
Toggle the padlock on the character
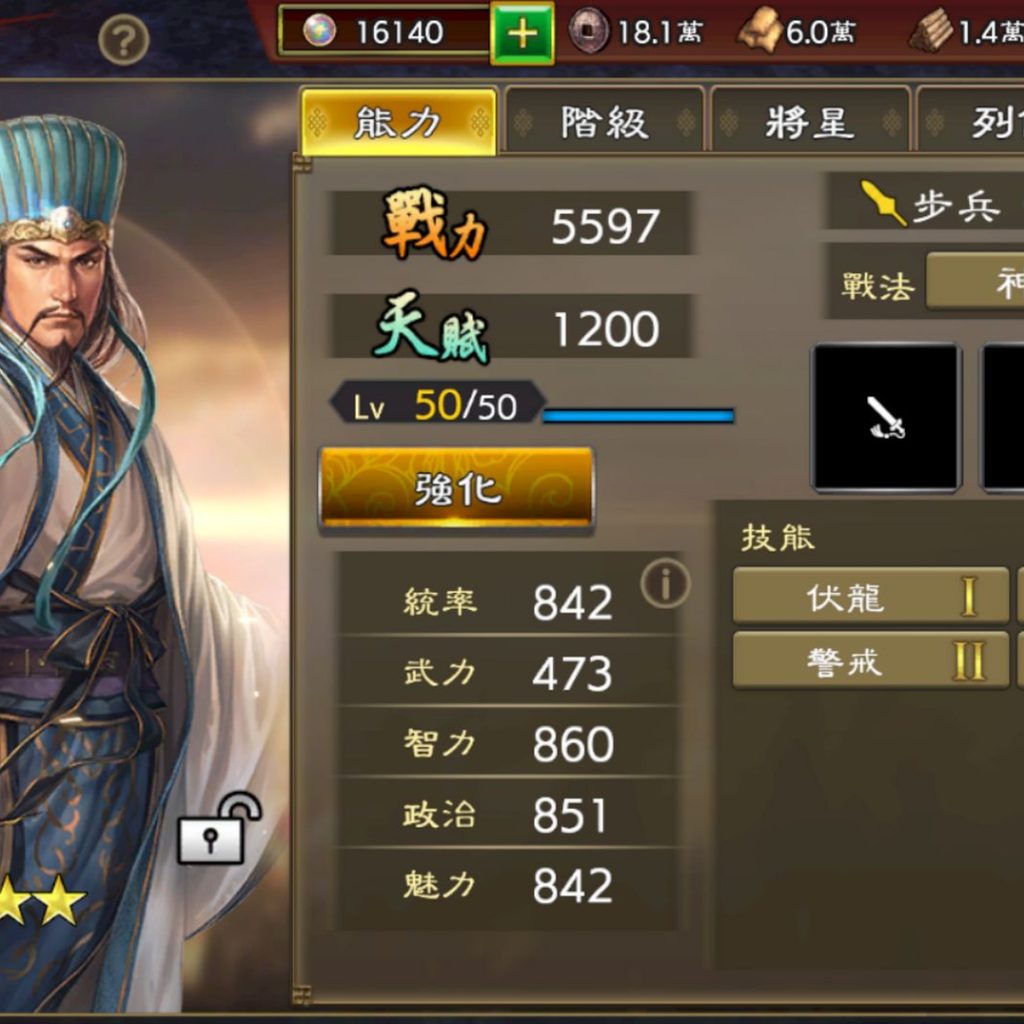point(220,828)
